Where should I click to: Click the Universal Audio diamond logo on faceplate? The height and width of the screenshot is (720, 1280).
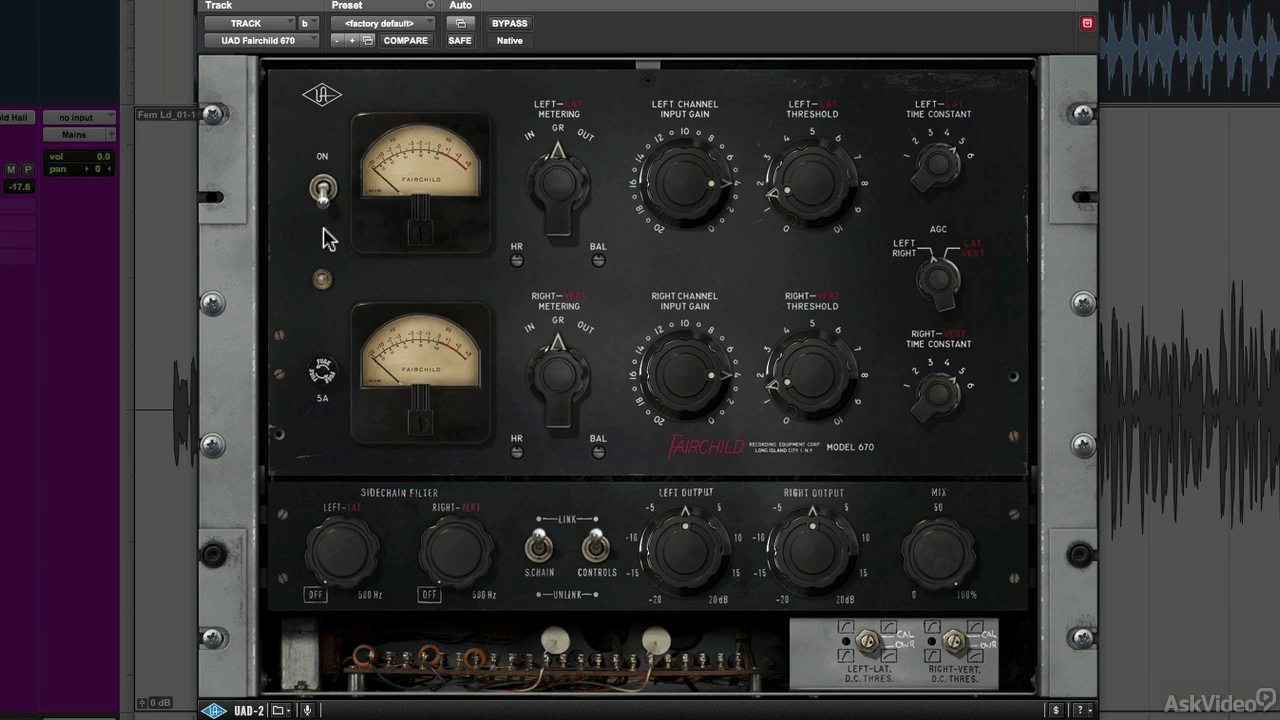[x=322, y=96]
